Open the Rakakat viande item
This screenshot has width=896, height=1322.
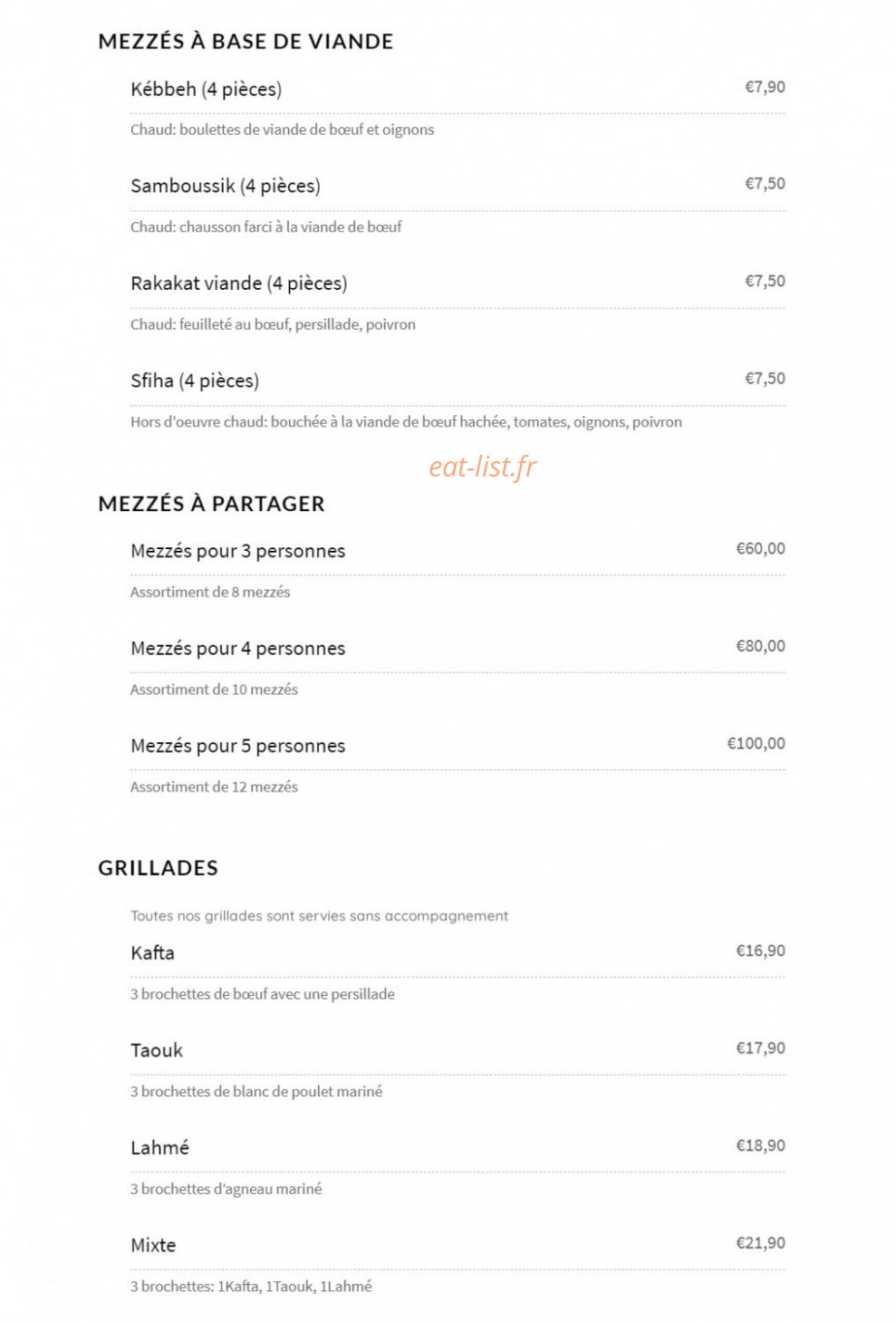(x=238, y=284)
